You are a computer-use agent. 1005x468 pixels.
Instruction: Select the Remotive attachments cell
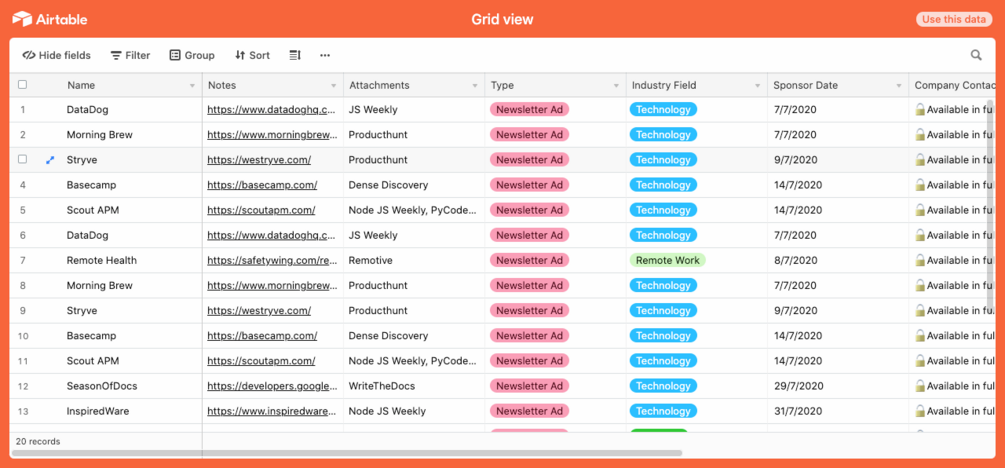click(414, 260)
